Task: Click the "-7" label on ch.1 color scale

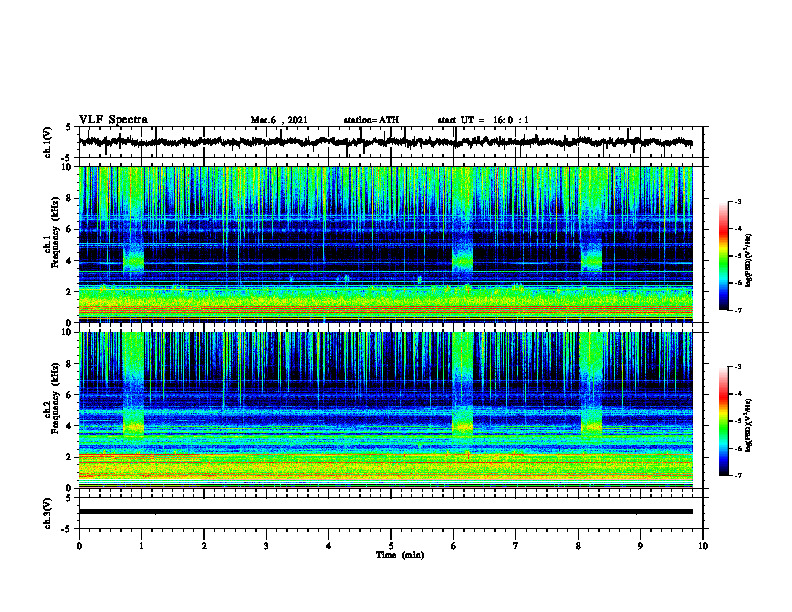Action: click(737, 310)
